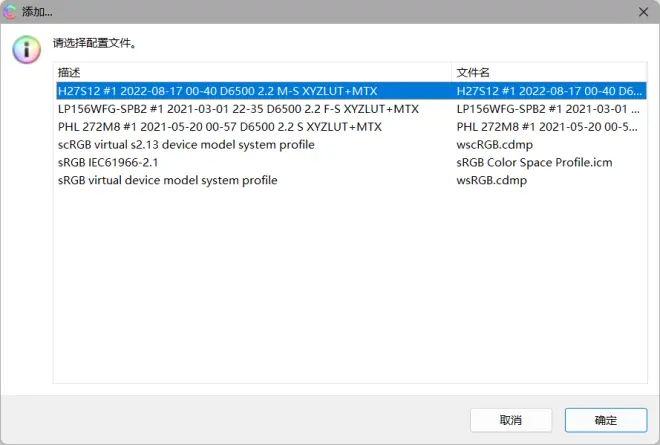The width and height of the screenshot is (660, 445).
Task: Close the 添加... dialog window
Action: (643, 12)
